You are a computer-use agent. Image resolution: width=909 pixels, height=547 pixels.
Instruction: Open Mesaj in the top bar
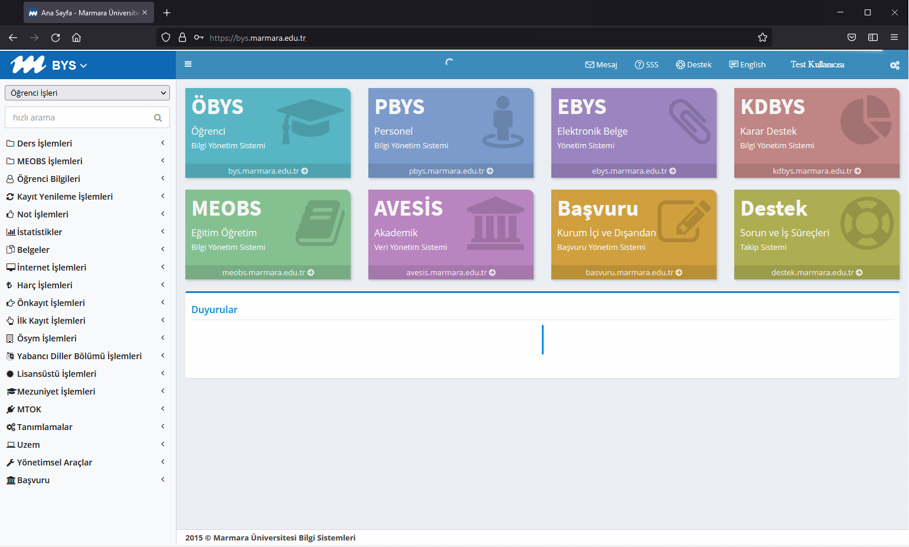(601, 65)
